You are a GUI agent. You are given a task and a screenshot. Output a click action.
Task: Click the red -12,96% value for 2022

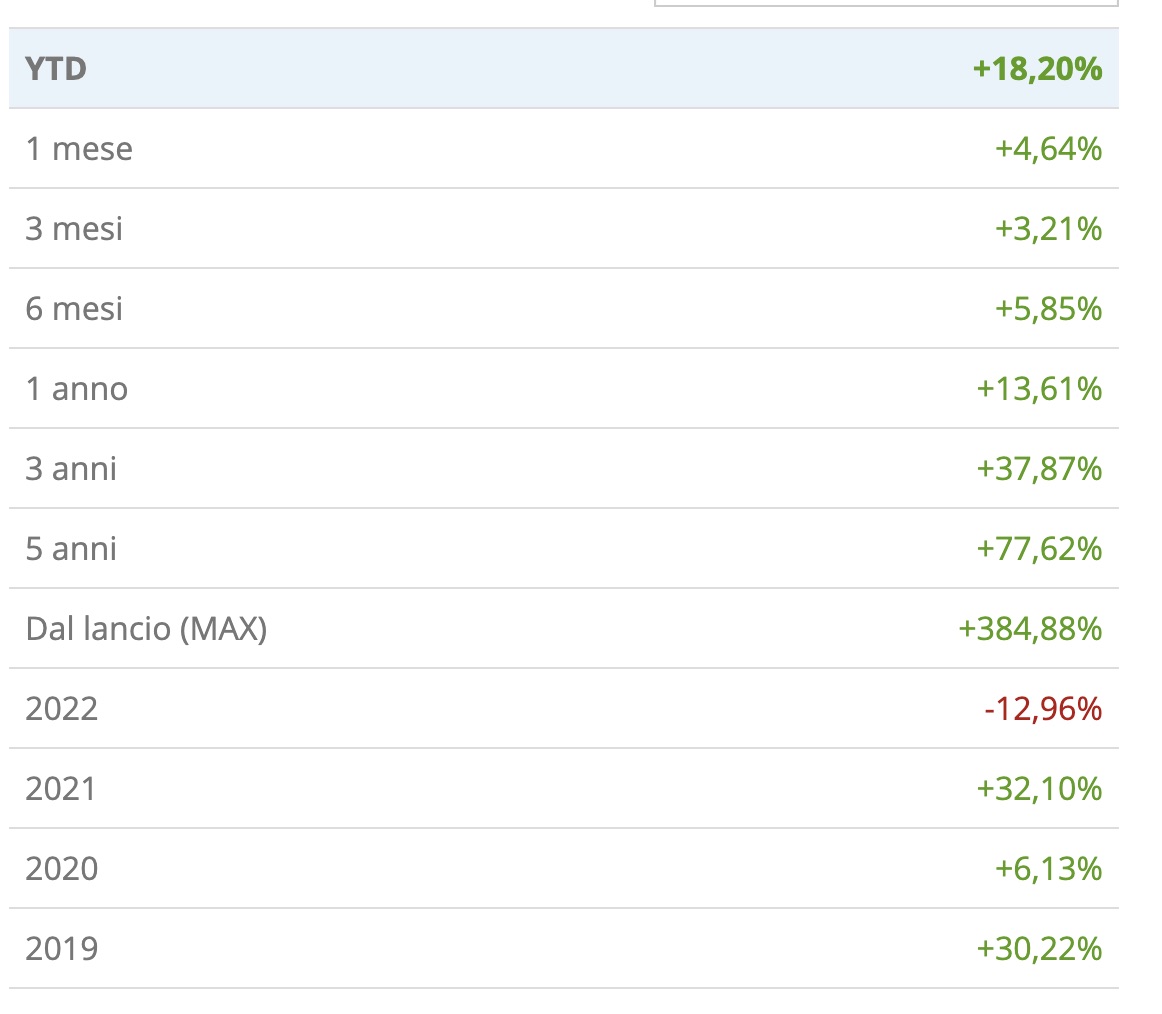coord(1042,709)
